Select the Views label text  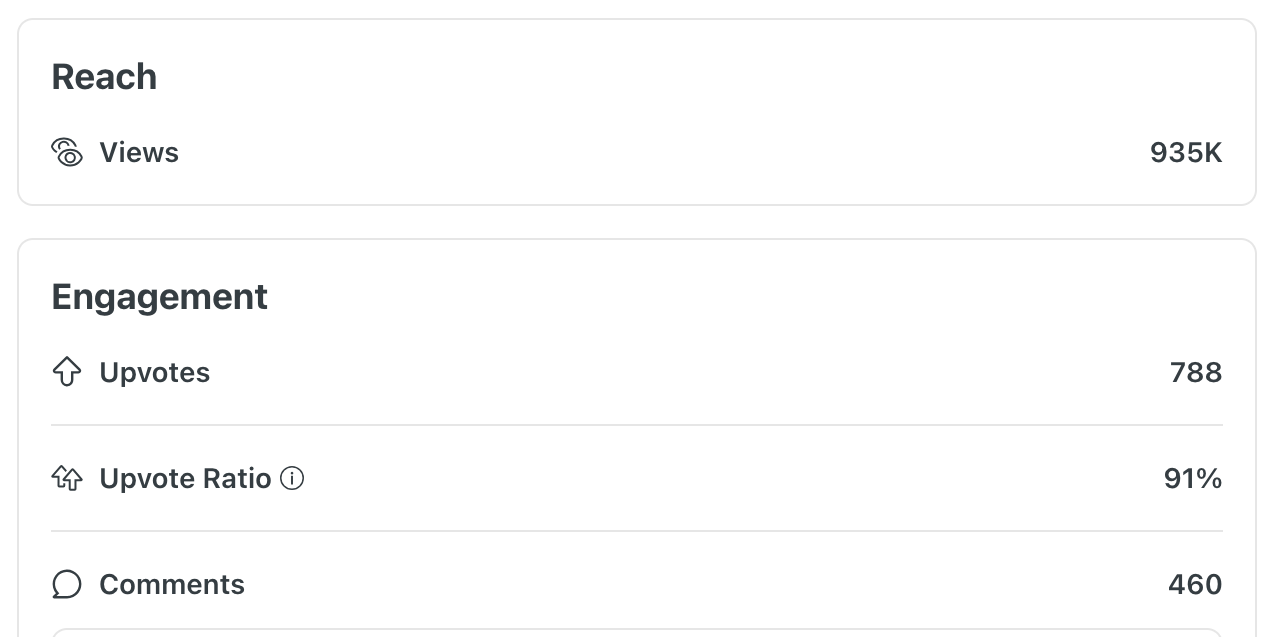[139, 153]
